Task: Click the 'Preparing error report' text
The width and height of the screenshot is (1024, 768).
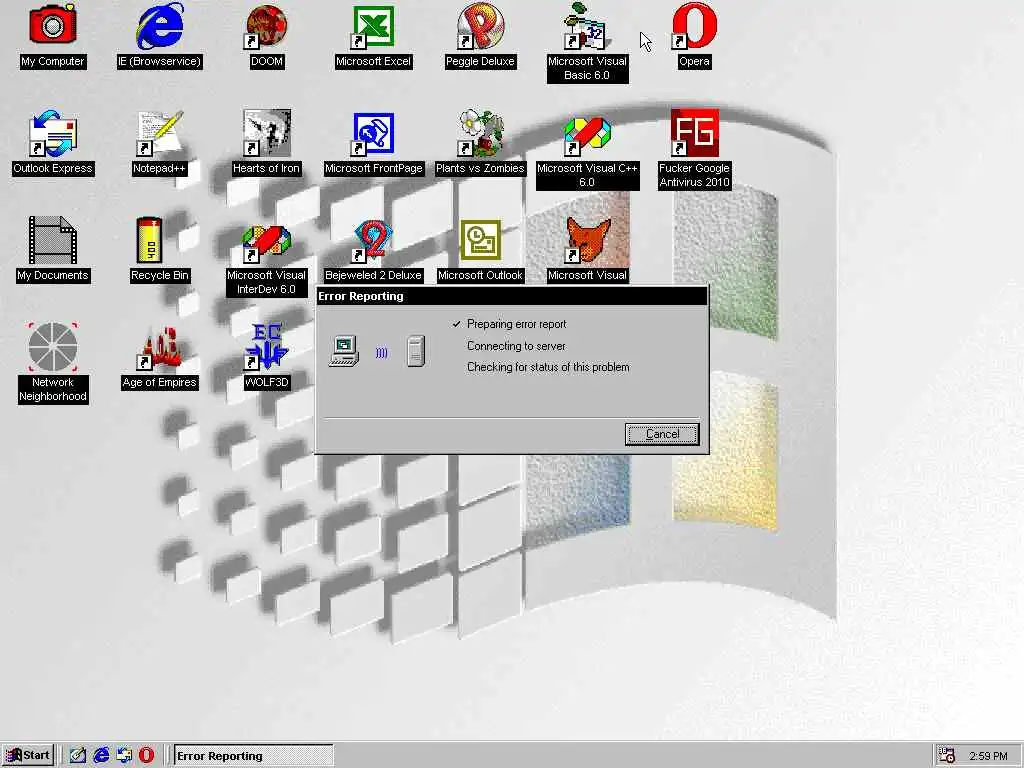Action: (517, 324)
